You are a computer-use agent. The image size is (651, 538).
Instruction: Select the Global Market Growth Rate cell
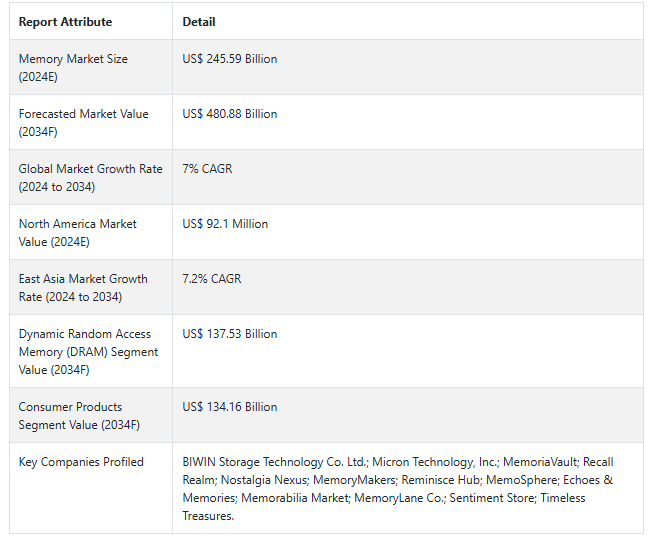pyautogui.click(x=91, y=177)
